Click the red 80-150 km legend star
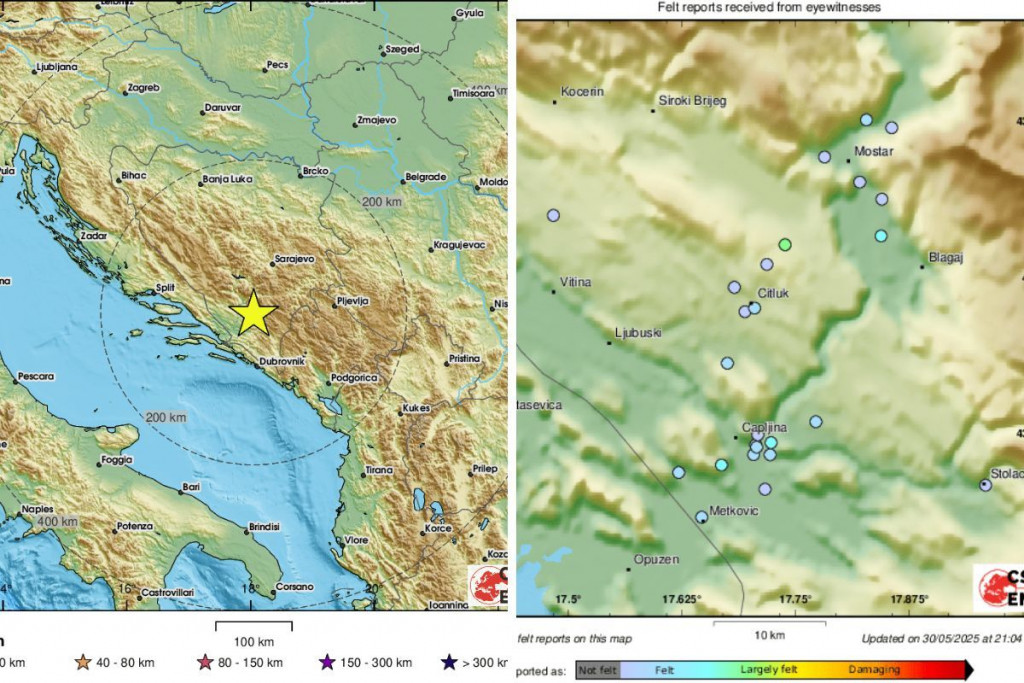Screen dimensions: 1024x683 click(205, 662)
